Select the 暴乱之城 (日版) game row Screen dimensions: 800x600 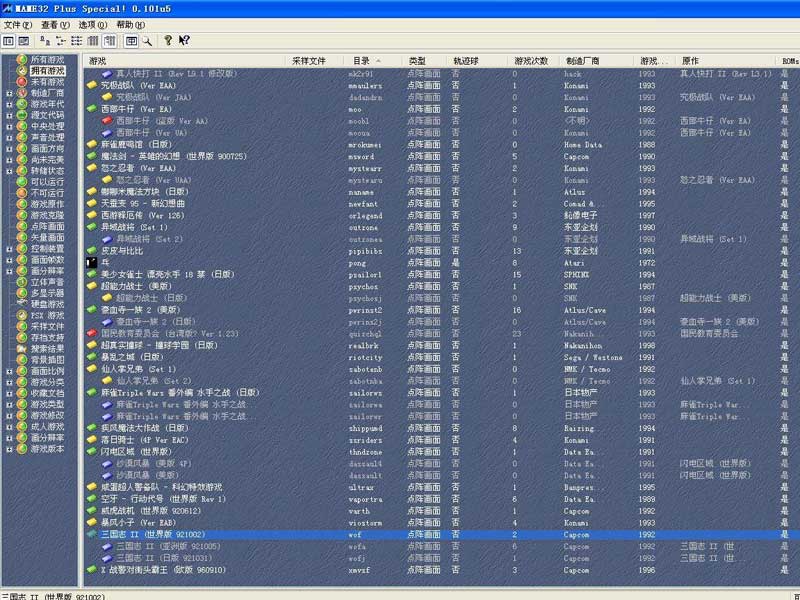(439, 357)
